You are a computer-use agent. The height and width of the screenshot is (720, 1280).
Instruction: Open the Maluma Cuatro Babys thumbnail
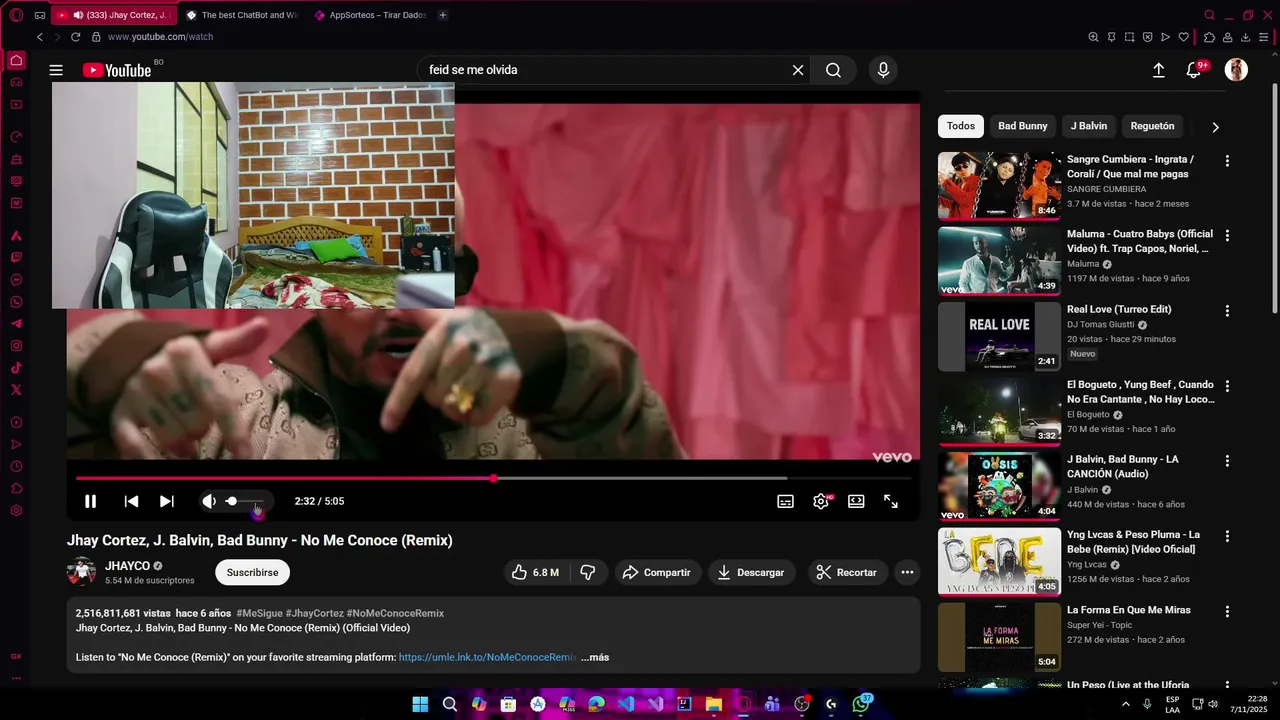pos(999,261)
